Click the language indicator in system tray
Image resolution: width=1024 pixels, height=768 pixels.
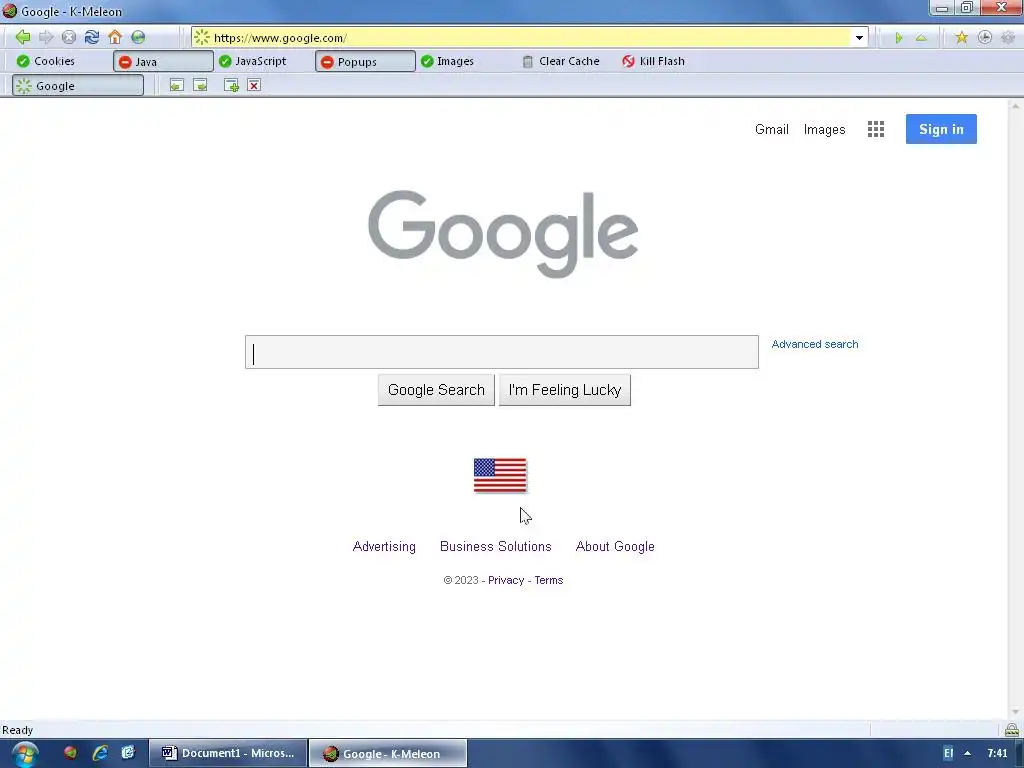coord(948,753)
